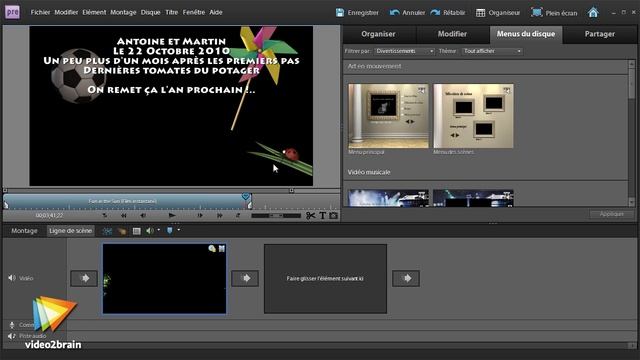Mute the Vidéo track speaker icon

pyautogui.click(x=11, y=278)
